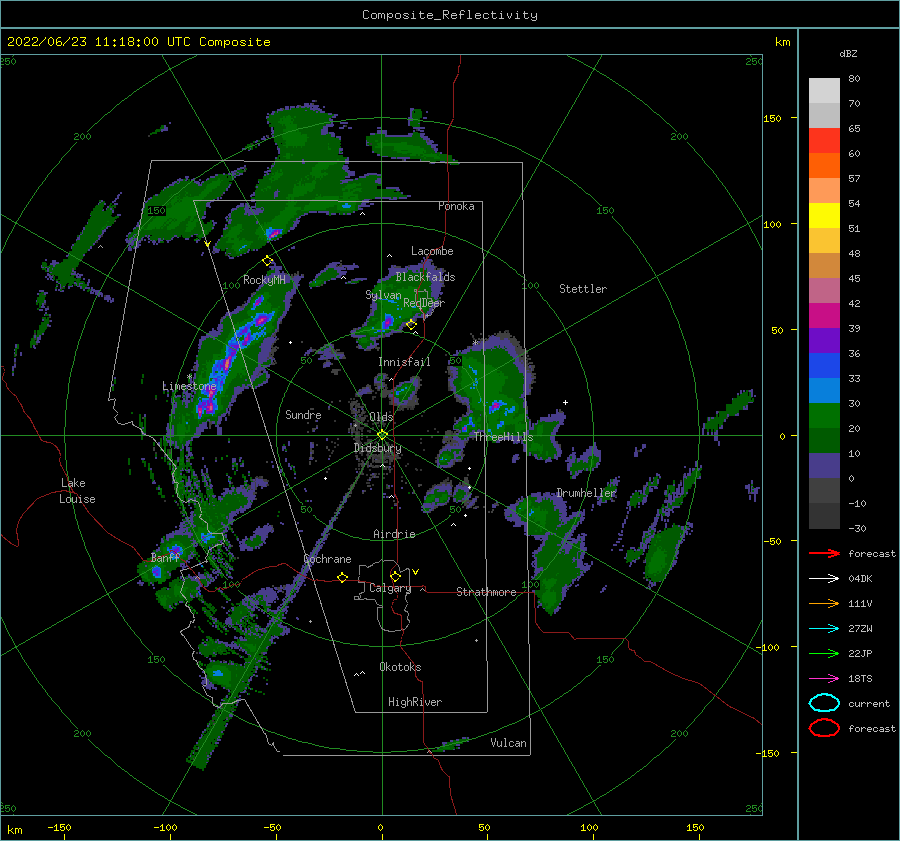
Task: Click the Sylvan label
Action: click(x=383, y=295)
